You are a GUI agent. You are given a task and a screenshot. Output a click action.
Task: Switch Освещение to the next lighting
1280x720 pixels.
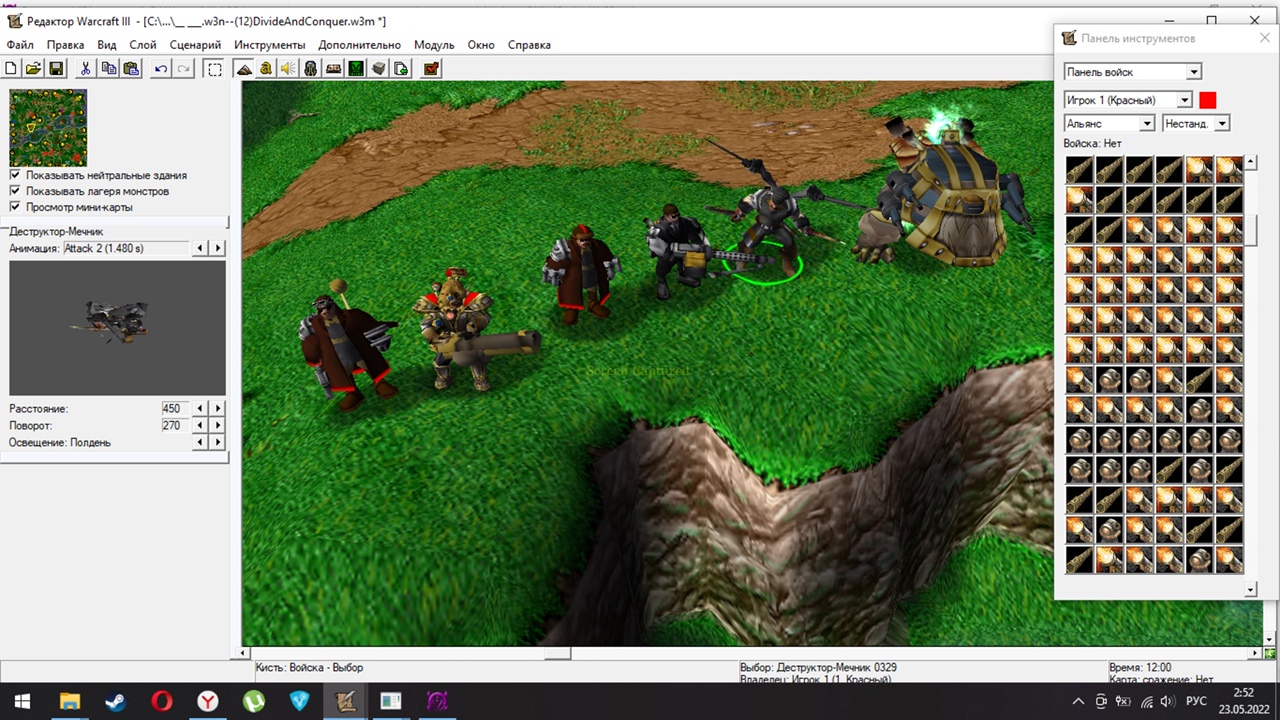(x=218, y=442)
